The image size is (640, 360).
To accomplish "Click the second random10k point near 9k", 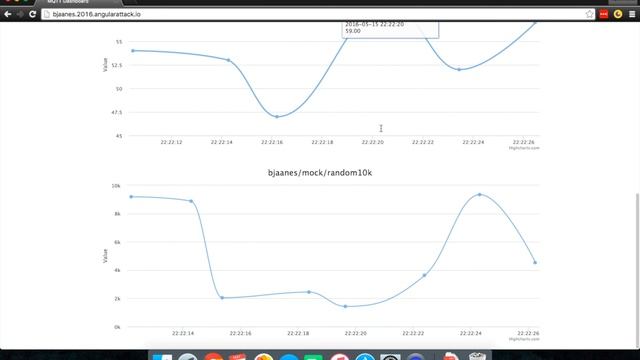I will point(191,201).
